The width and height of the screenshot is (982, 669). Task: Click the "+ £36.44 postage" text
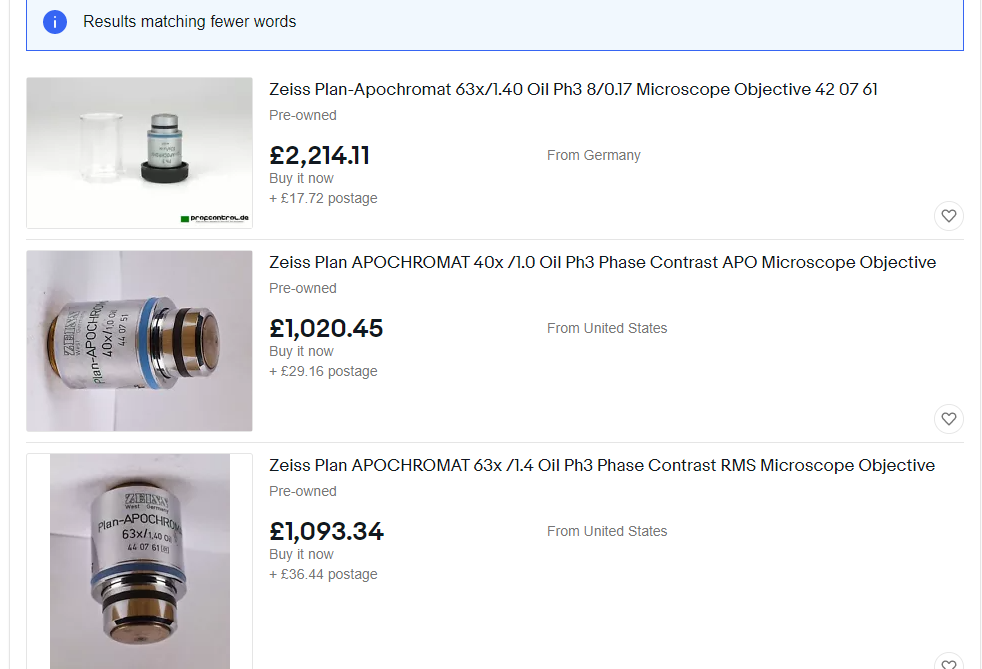(x=323, y=574)
